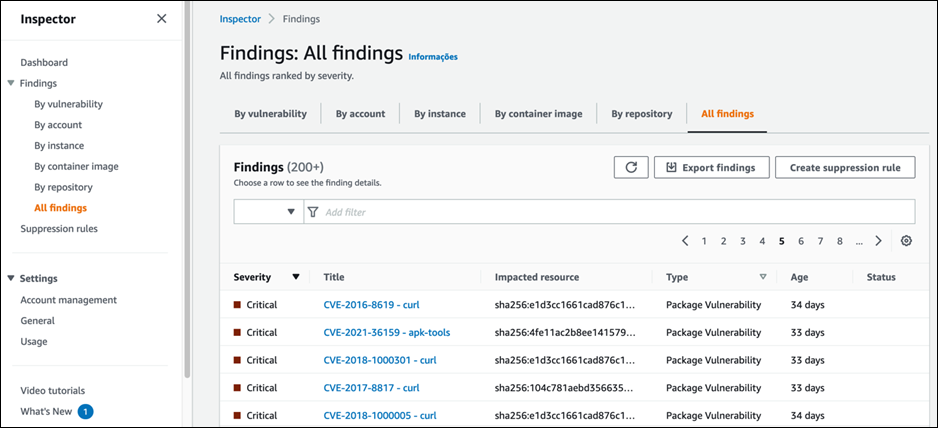Go to previous page of findings
The image size is (938, 428).
685,241
